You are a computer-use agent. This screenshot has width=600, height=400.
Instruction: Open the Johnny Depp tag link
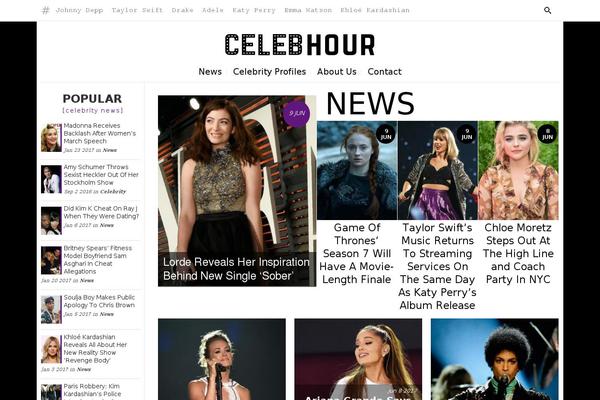coord(80,10)
